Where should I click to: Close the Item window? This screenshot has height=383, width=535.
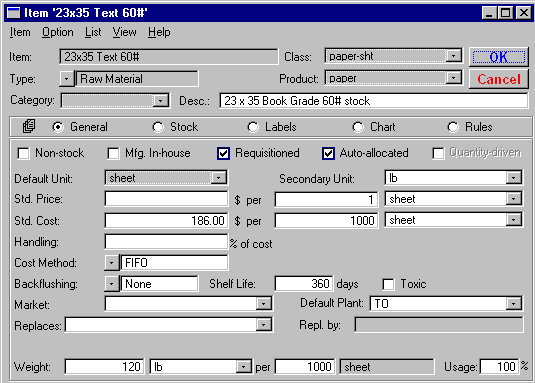pos(524,13)
